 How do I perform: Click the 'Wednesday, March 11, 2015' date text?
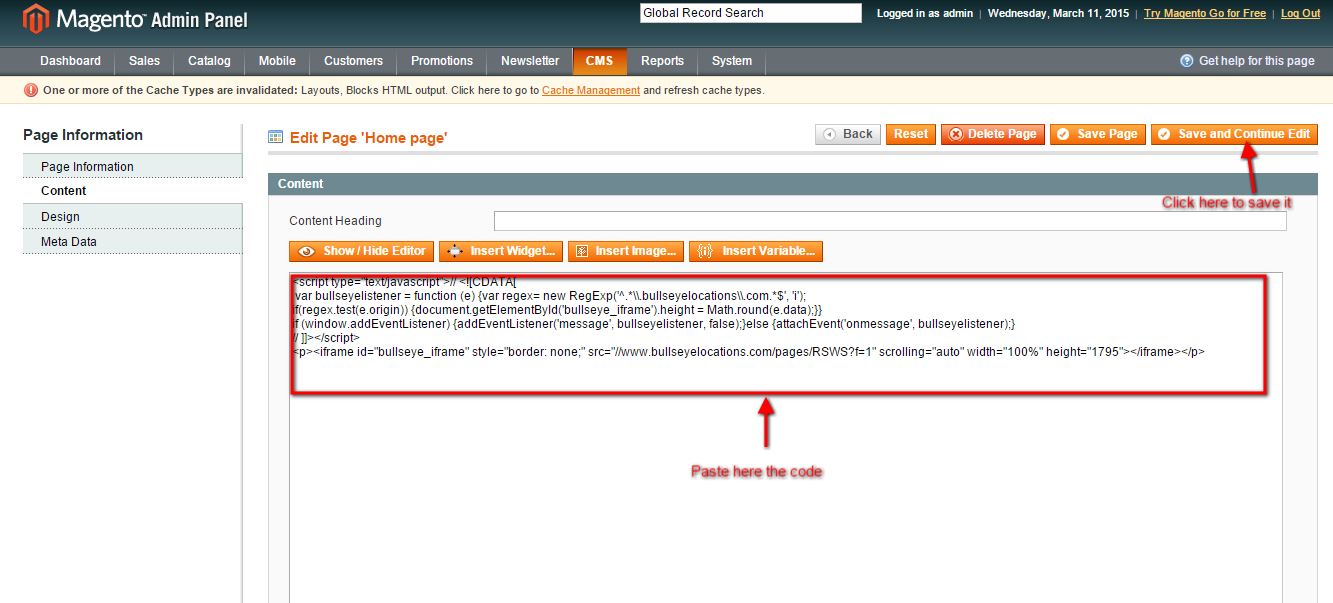point(1059,13)
